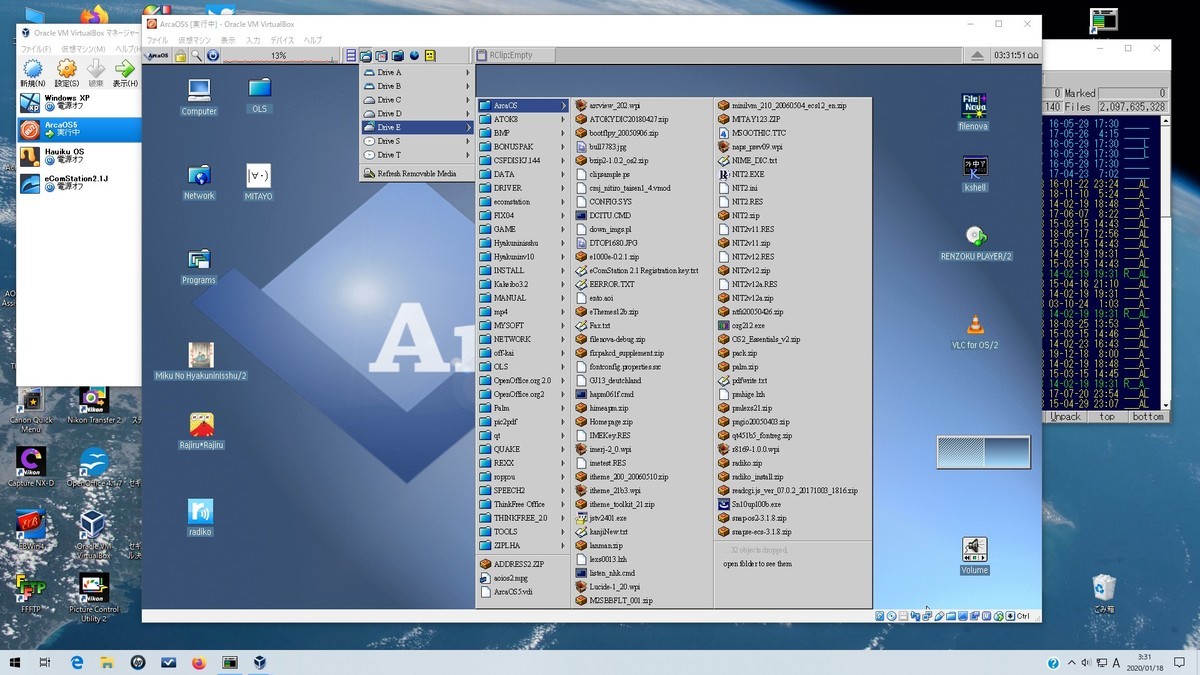Screen dimensions: 1200x675
Task: Click 表示(H) green arrow in VirtualBox Manager
Action: (125, 74)
